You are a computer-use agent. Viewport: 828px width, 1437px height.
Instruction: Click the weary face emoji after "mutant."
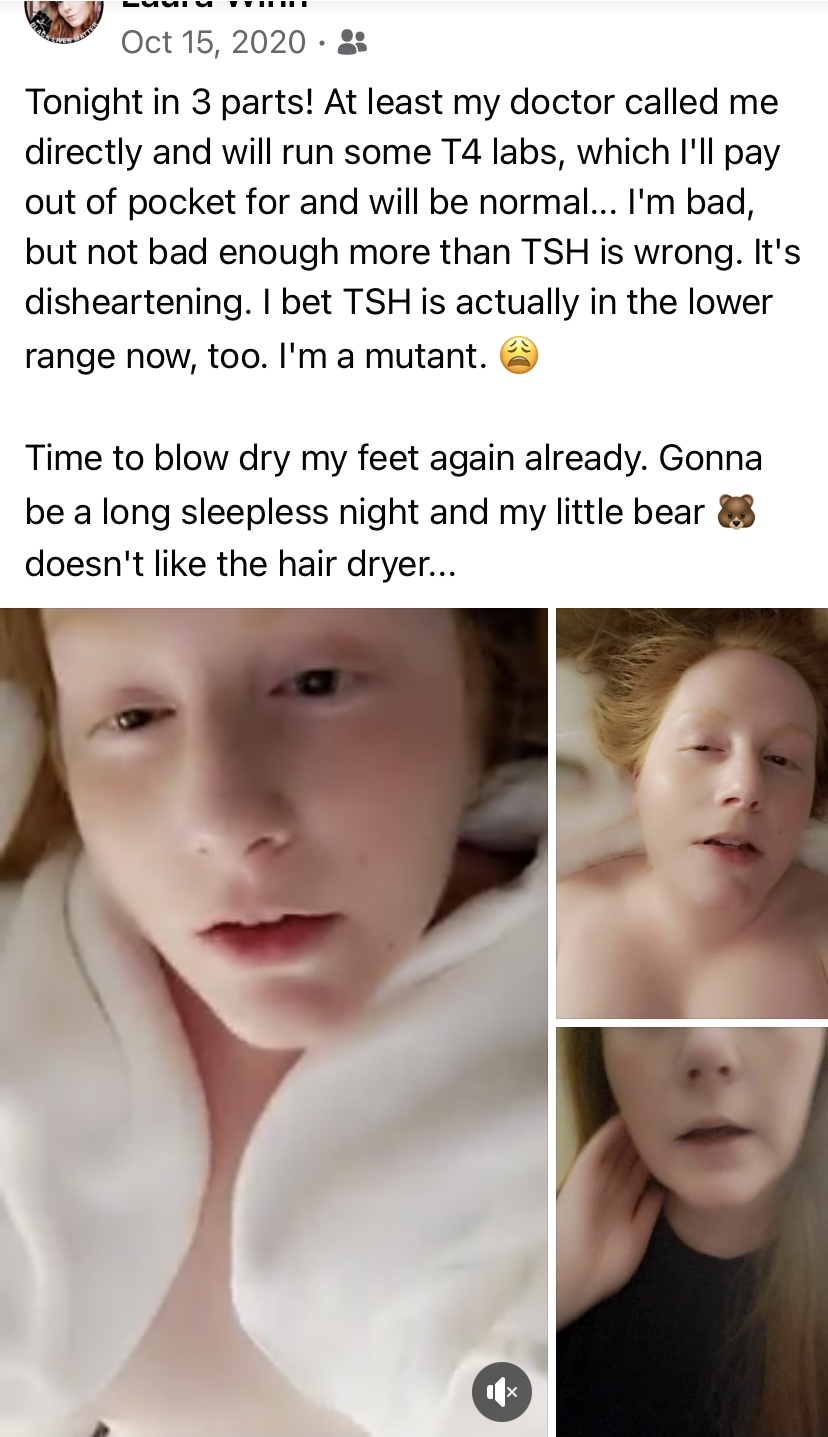click(x=518, y=355)
